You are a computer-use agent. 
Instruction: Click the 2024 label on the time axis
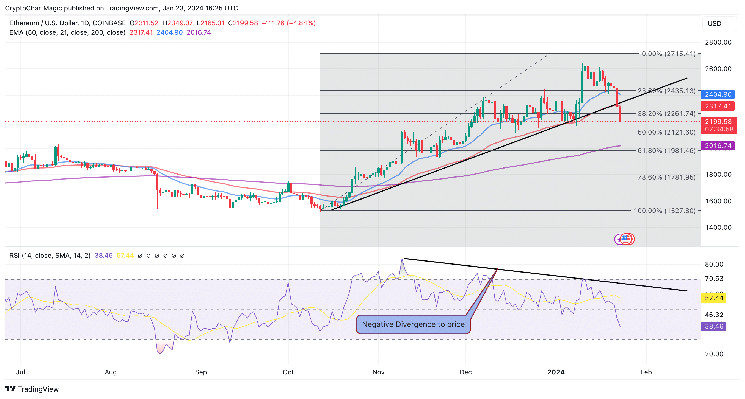pos(555,371)
